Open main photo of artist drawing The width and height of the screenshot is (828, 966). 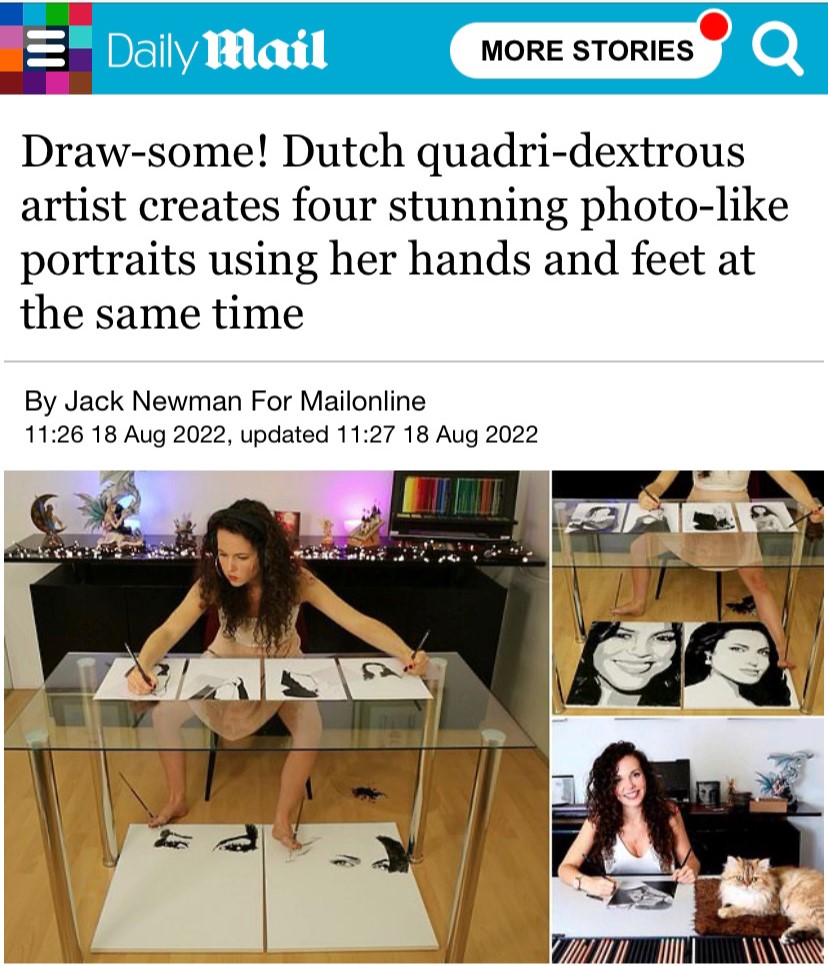click(276, 715)
